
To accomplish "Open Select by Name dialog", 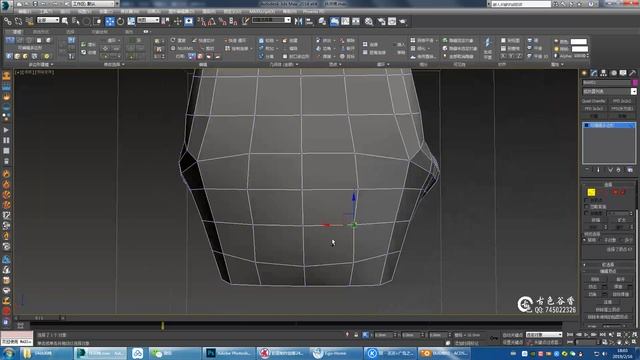I will point(76,21).
